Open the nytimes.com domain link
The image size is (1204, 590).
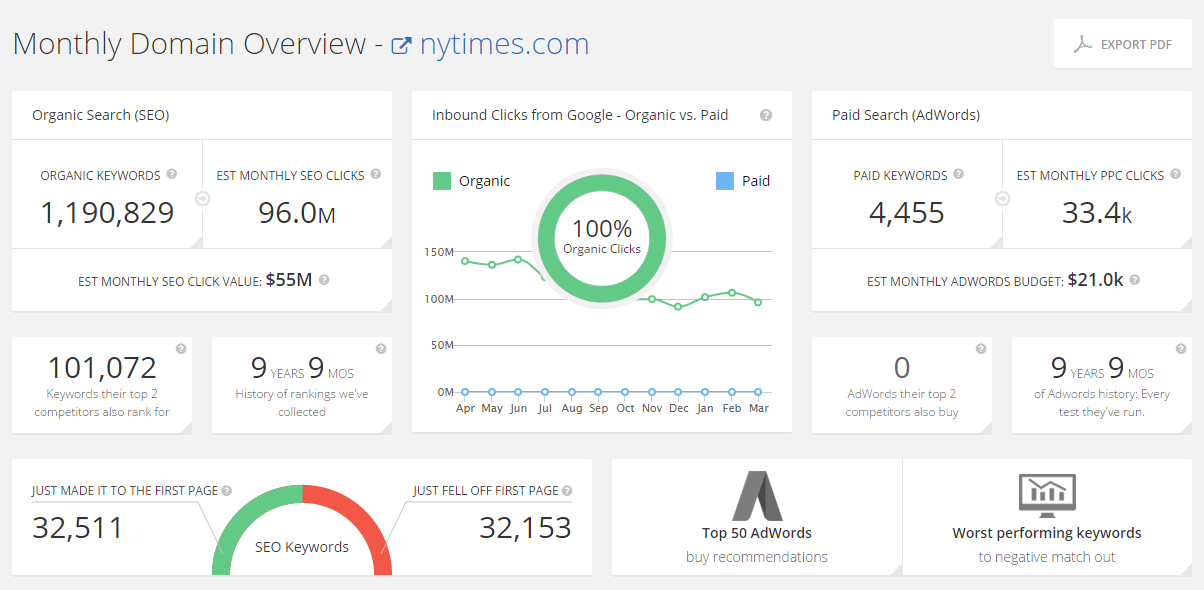pos(504,44)
